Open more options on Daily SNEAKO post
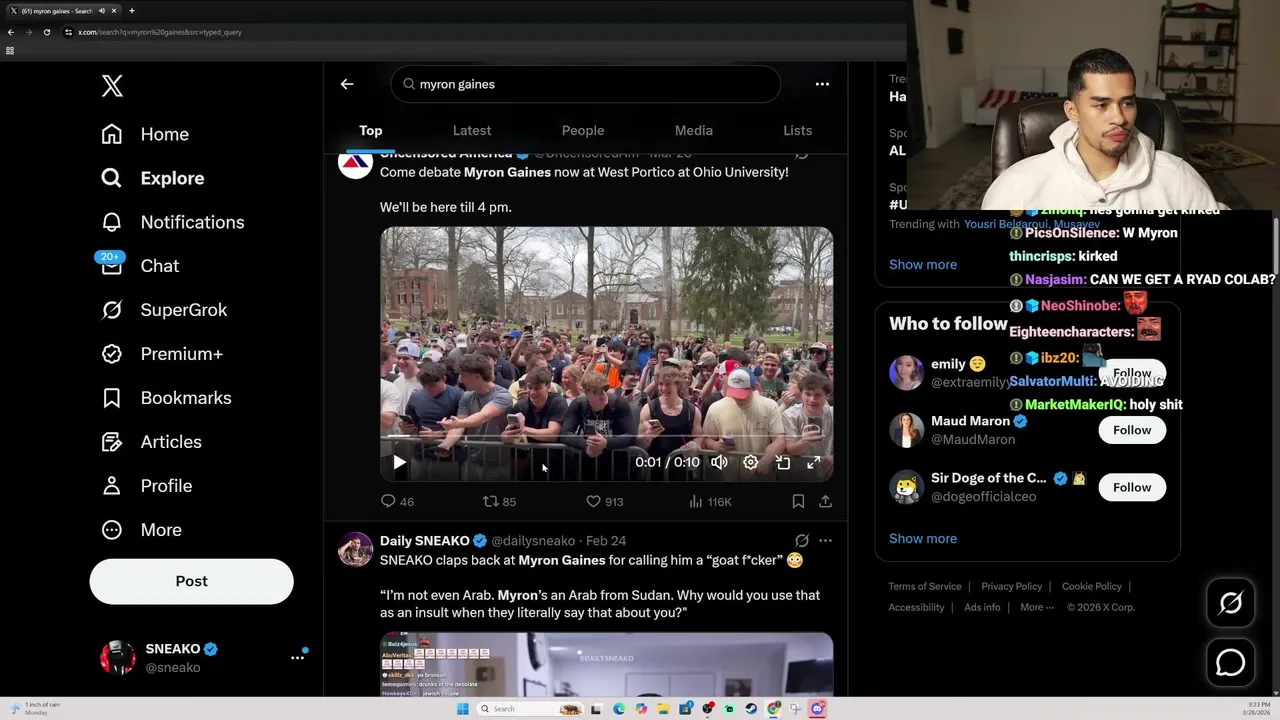The width and height of the screenshot is (1280, 720). tap(825, 540)
